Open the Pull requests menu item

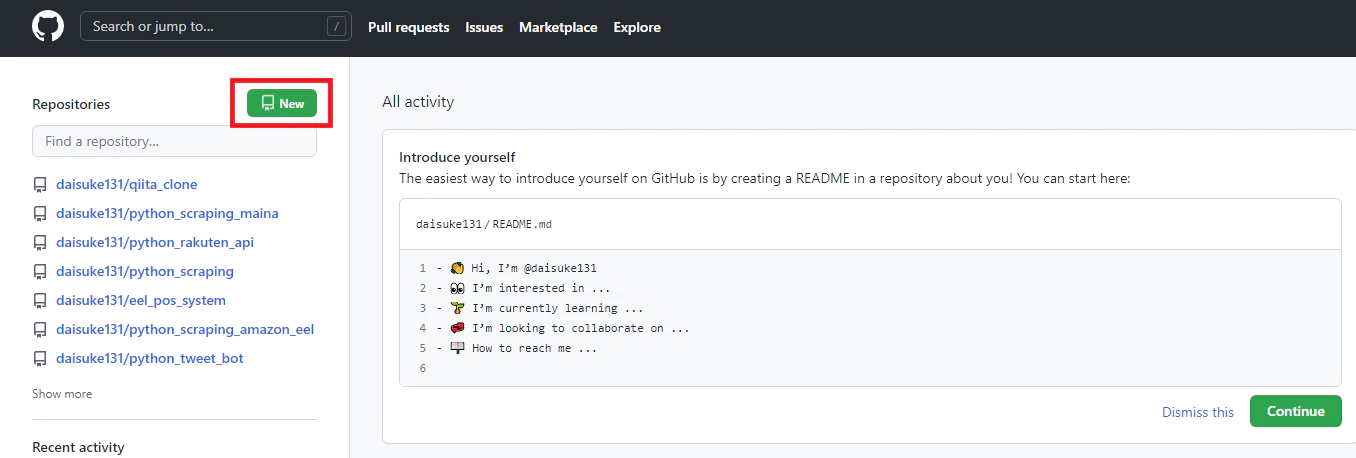409,27
